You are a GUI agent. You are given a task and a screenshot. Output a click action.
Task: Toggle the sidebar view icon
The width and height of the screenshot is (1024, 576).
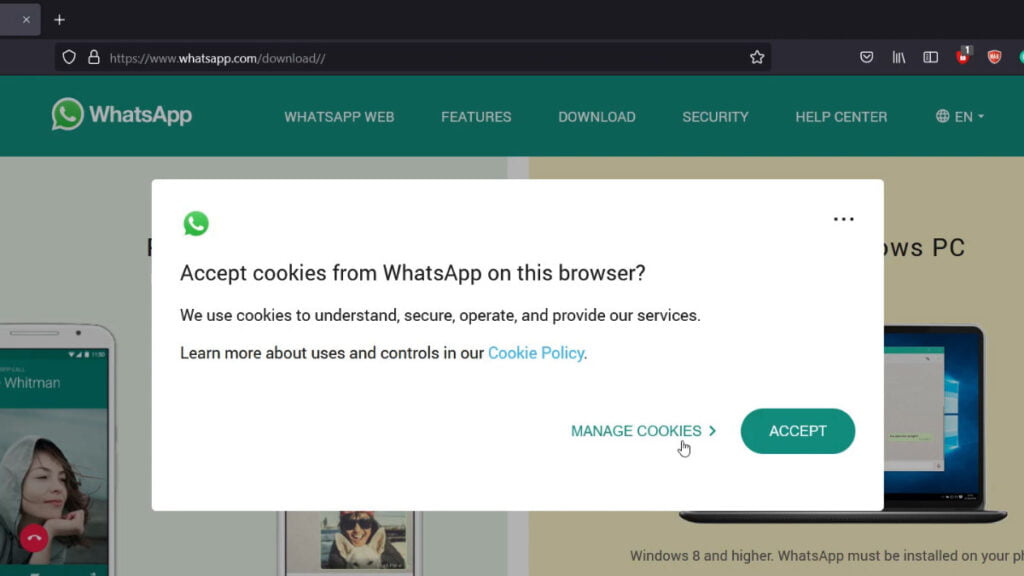tap(931, 57)
